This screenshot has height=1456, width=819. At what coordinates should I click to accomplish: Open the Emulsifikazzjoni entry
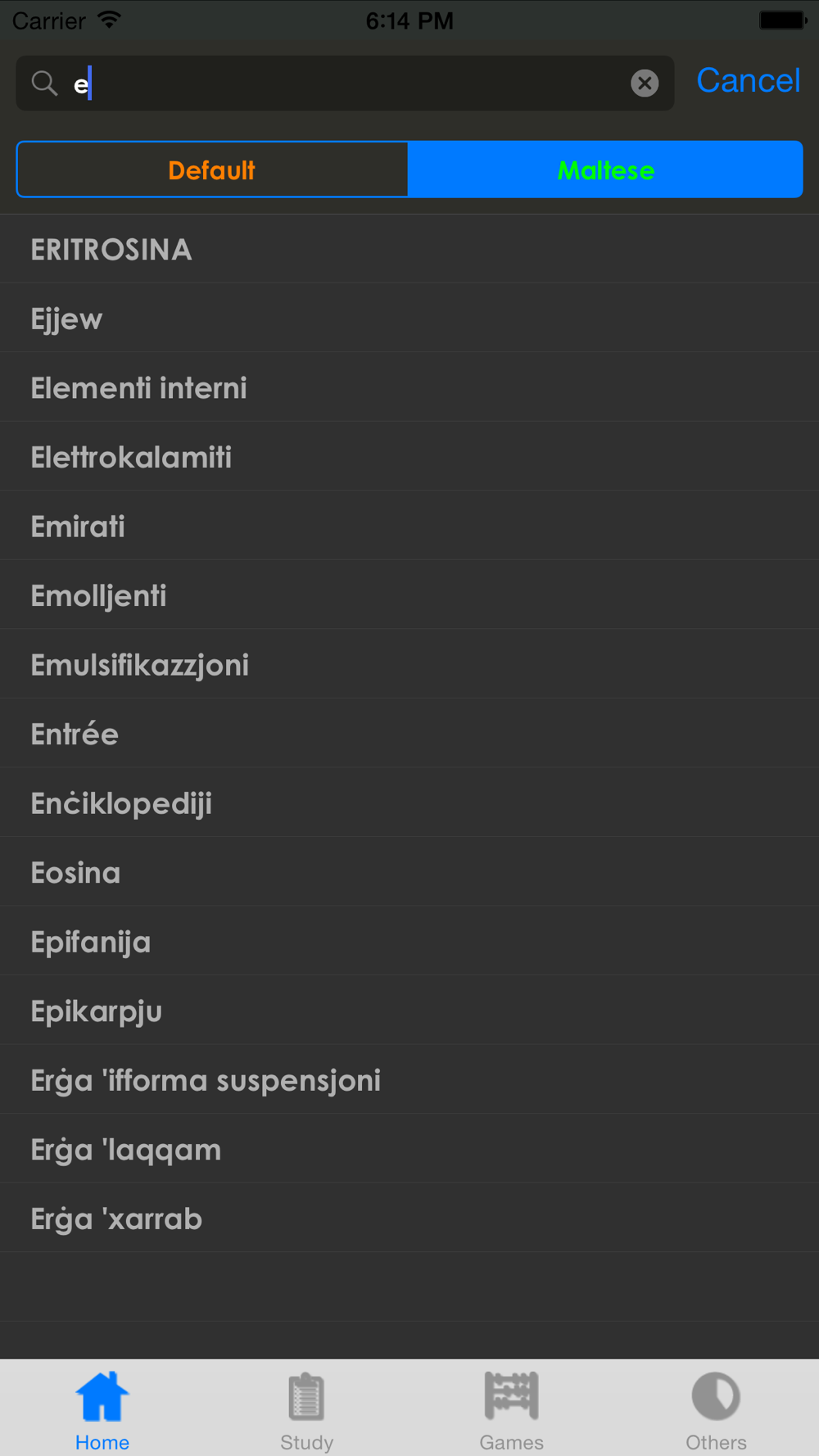click(x=409, y=664)
